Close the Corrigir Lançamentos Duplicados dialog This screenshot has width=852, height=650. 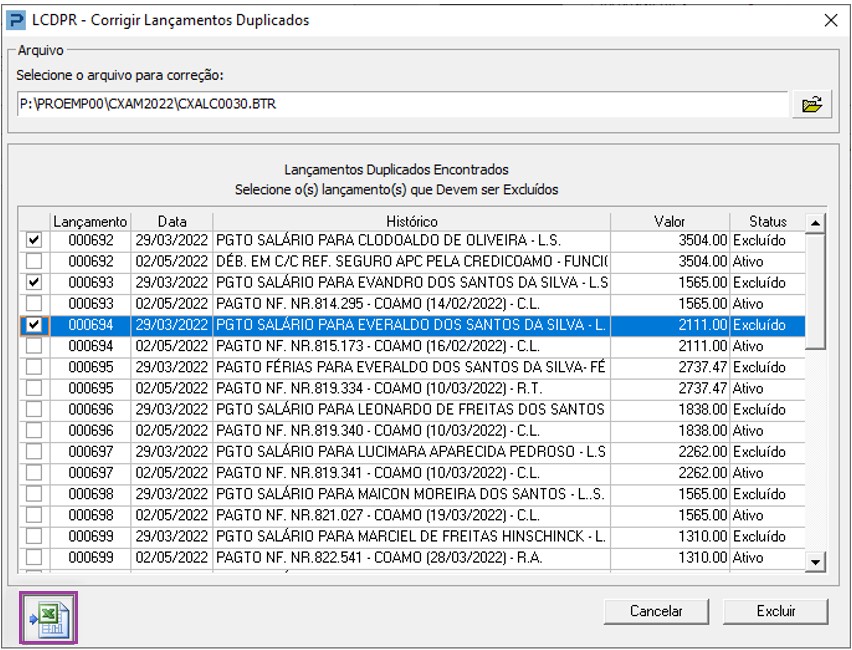pos(829,20)
